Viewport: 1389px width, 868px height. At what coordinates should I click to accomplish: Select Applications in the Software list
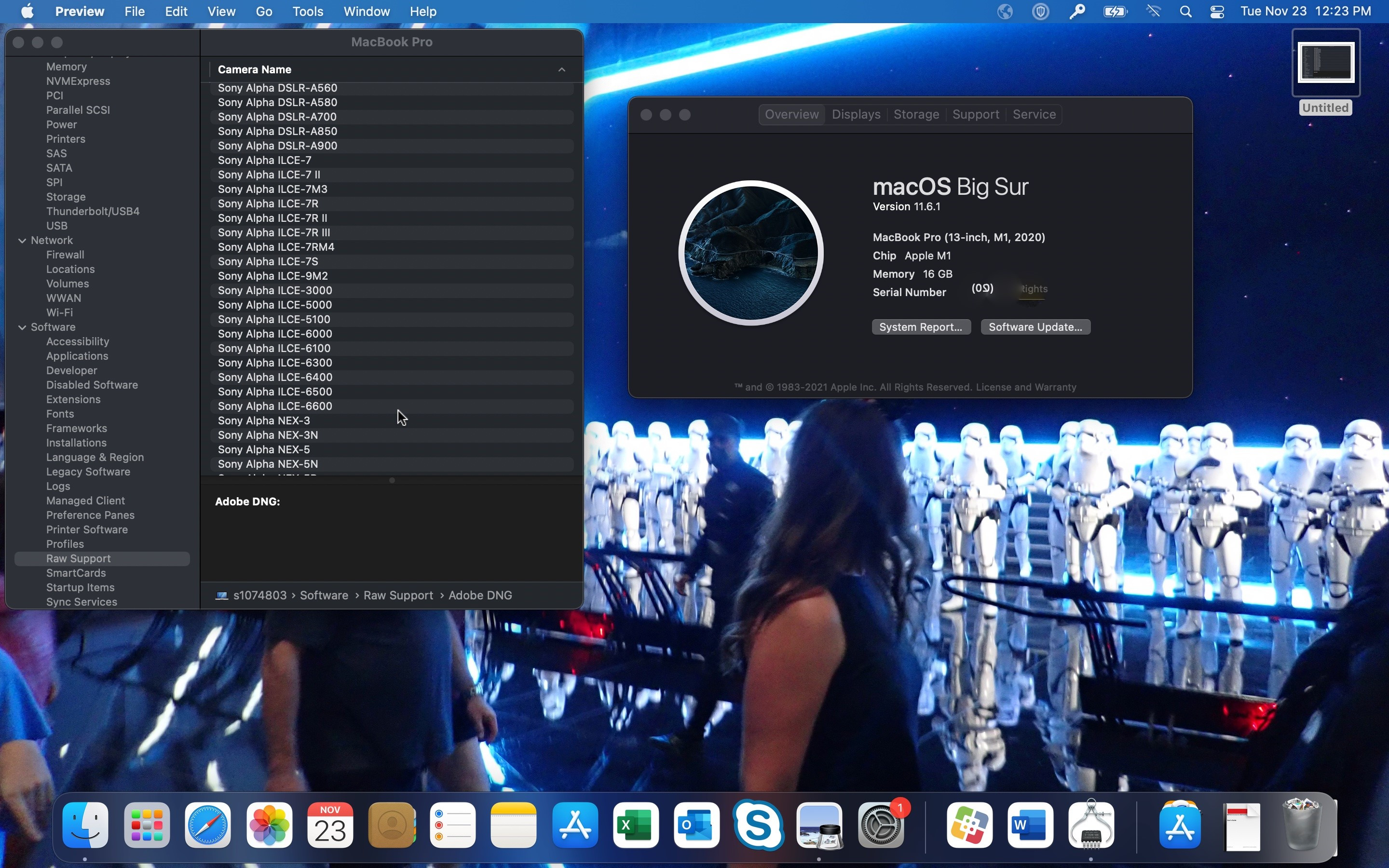77,356
